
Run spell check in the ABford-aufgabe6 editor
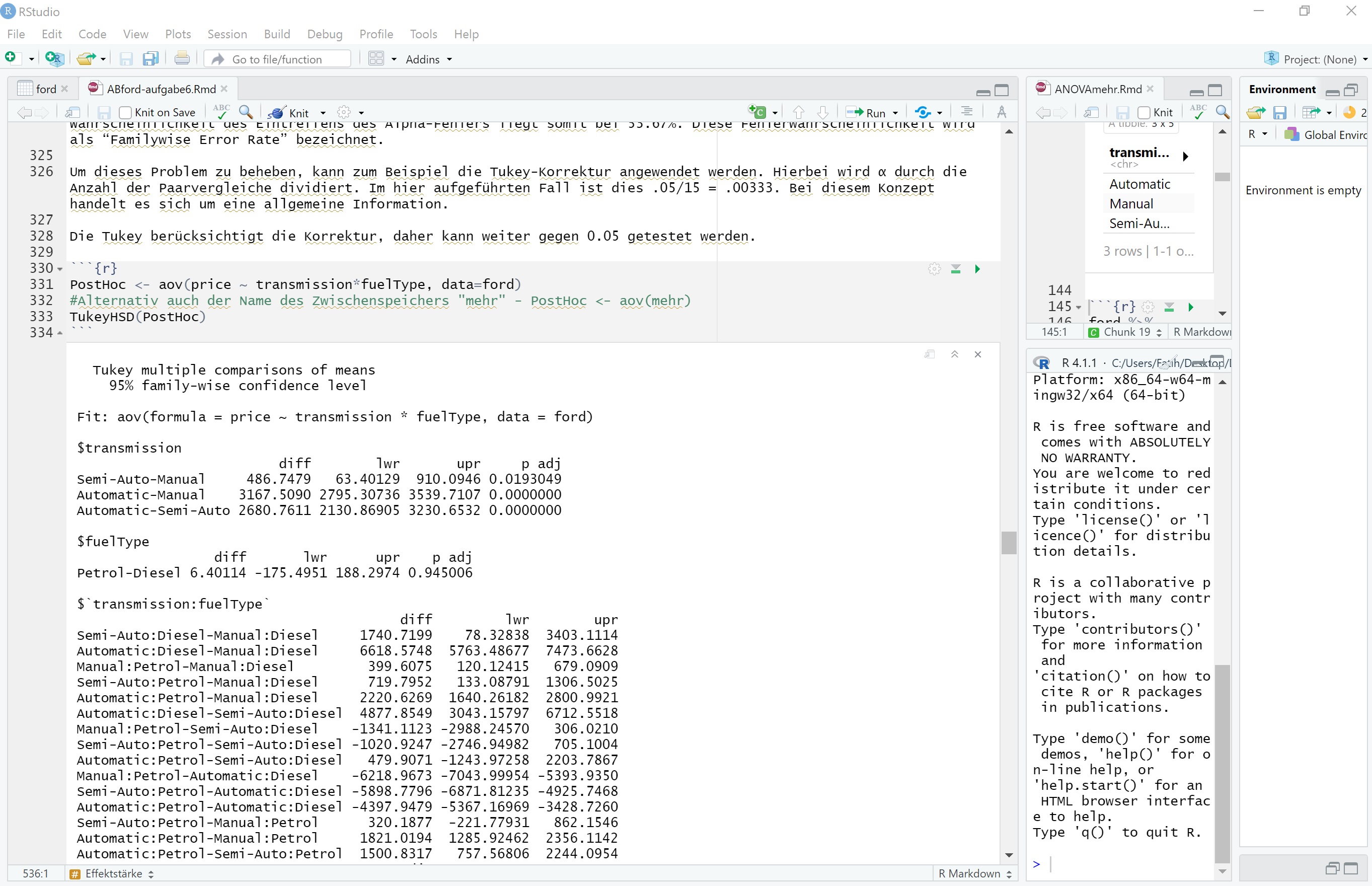(221, 112)
